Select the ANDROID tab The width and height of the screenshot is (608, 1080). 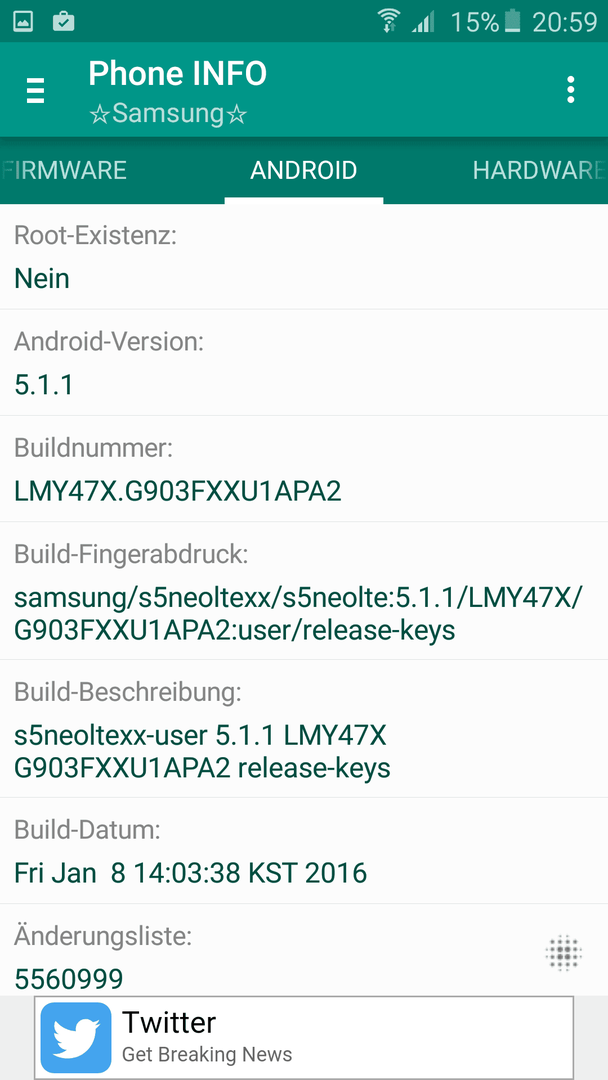(304, 170)
